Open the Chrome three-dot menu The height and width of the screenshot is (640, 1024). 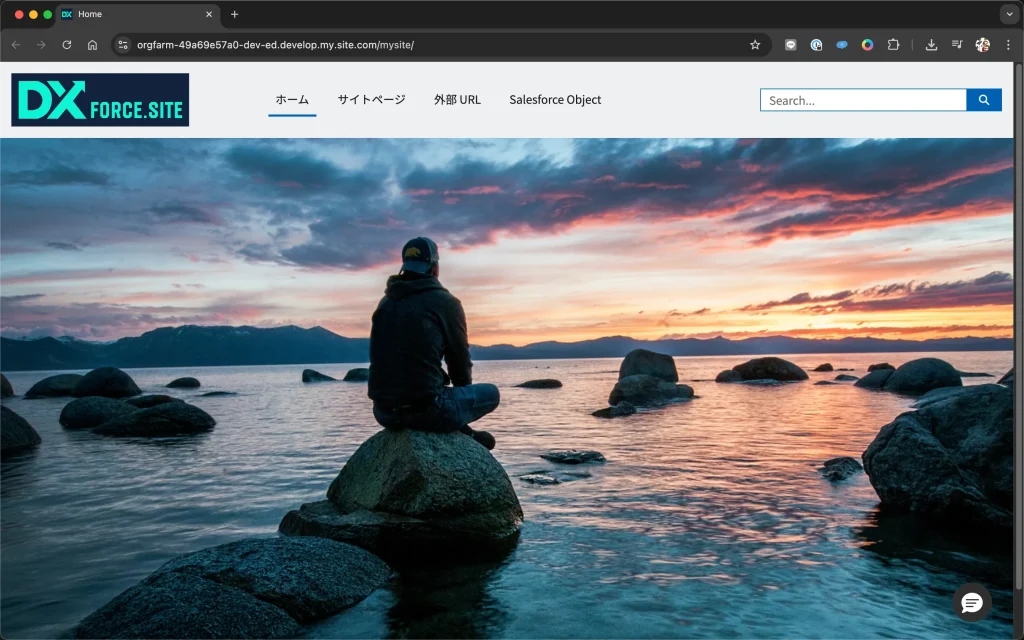coord(1008,45)
